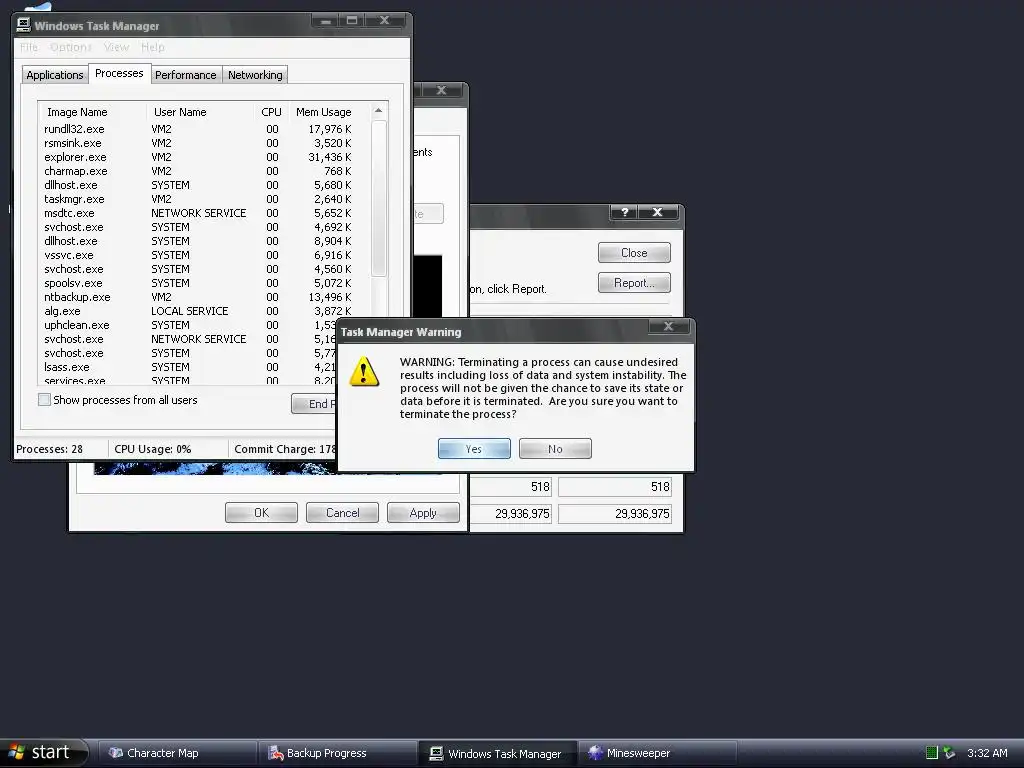Screen dimensions: 1024x768
Task: Sort by the Mem Usage column header
Action: 328,112
